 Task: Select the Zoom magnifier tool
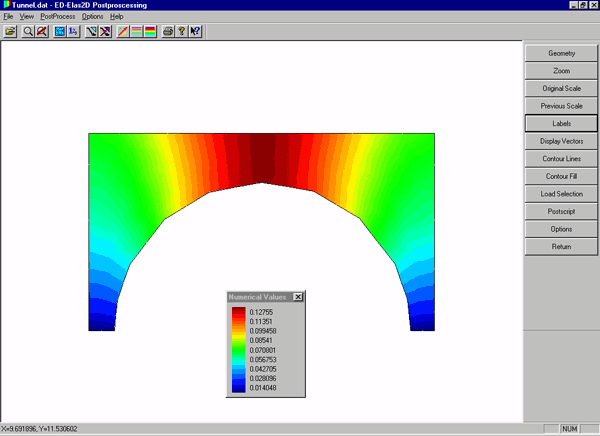point(28,31)
